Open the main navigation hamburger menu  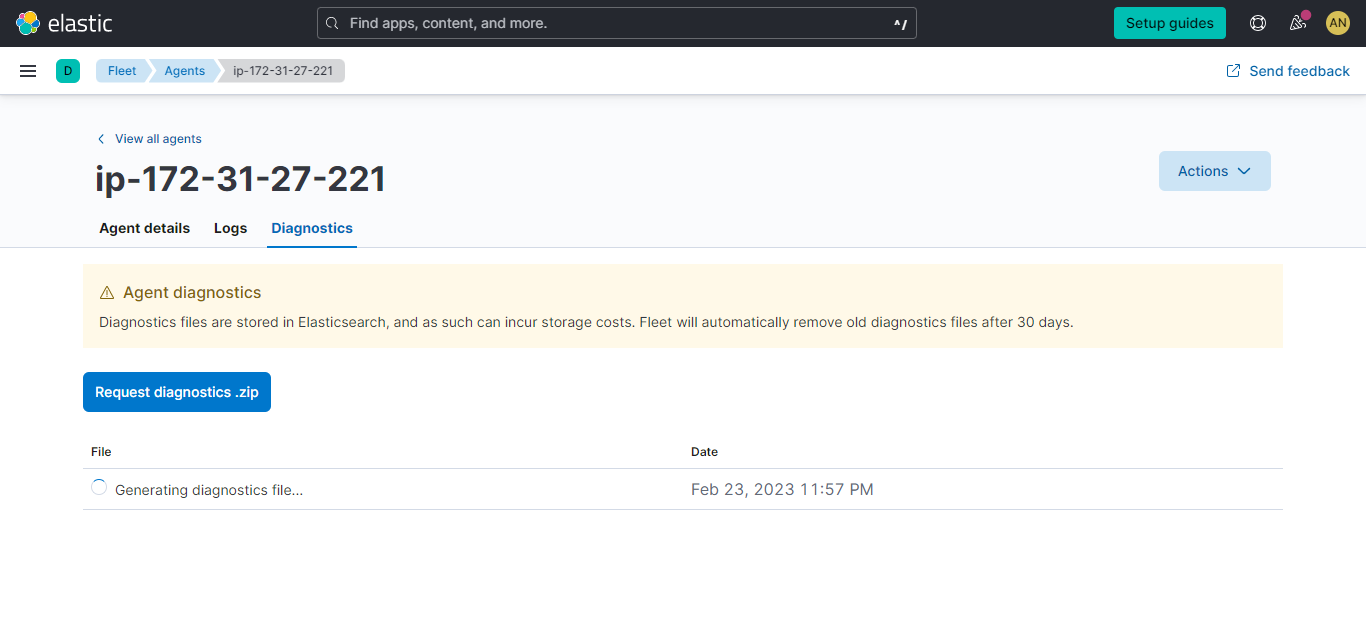(x=27, y=70)
